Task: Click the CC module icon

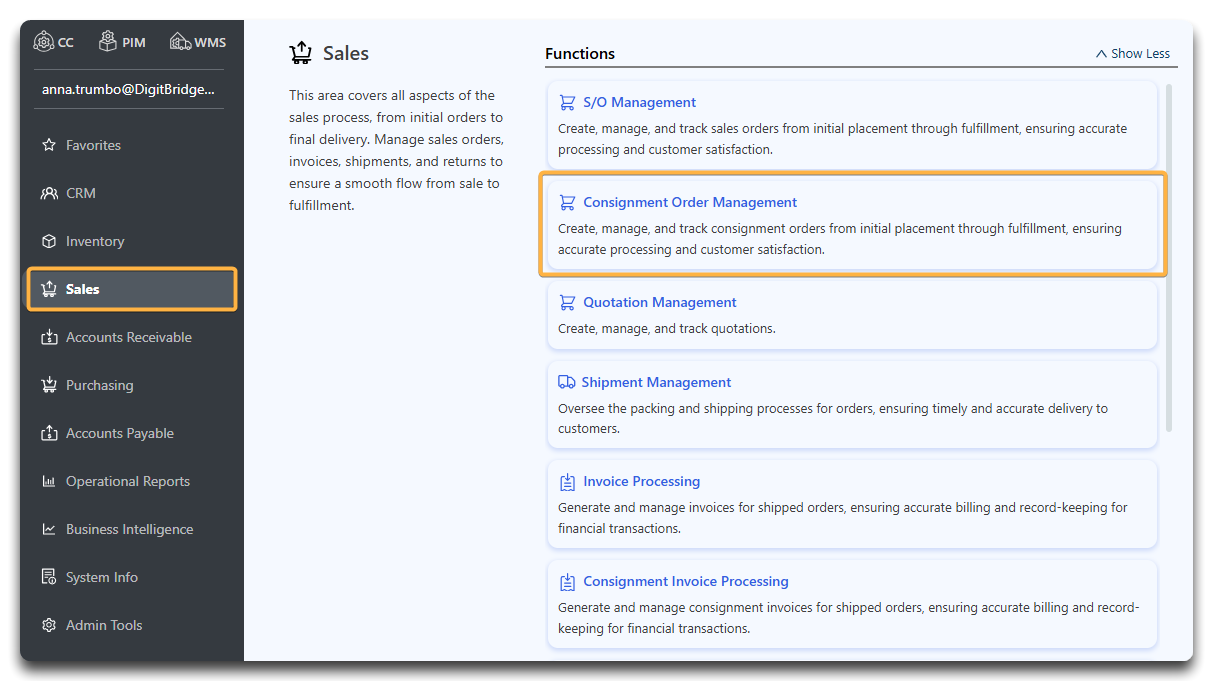Action: coord(43,42)
